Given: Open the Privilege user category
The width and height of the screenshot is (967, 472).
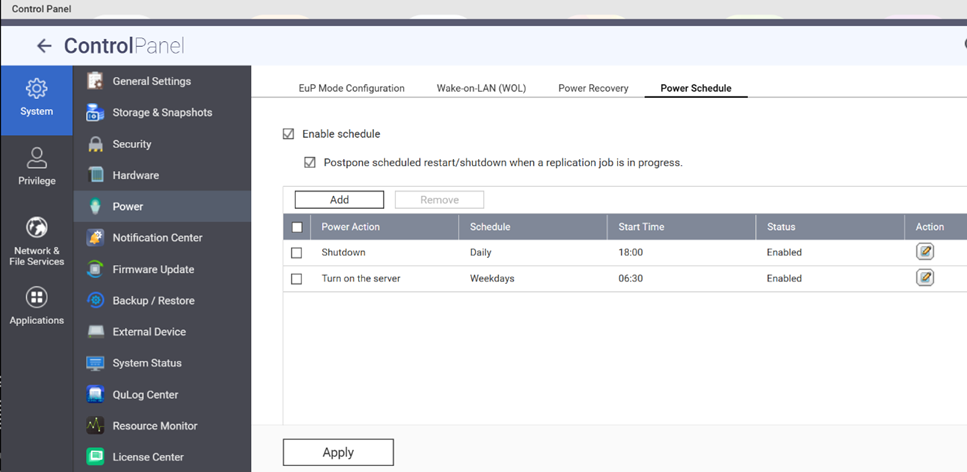Looking at the screenshot, I should tap(36, 167).
